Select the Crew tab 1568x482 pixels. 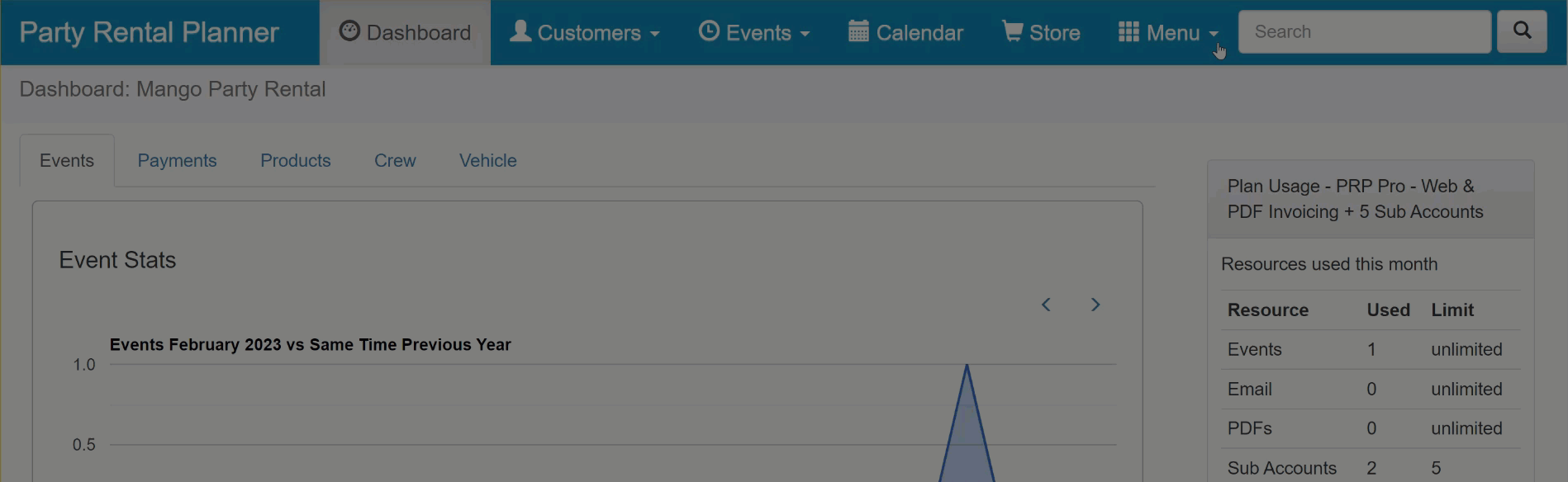395,161
